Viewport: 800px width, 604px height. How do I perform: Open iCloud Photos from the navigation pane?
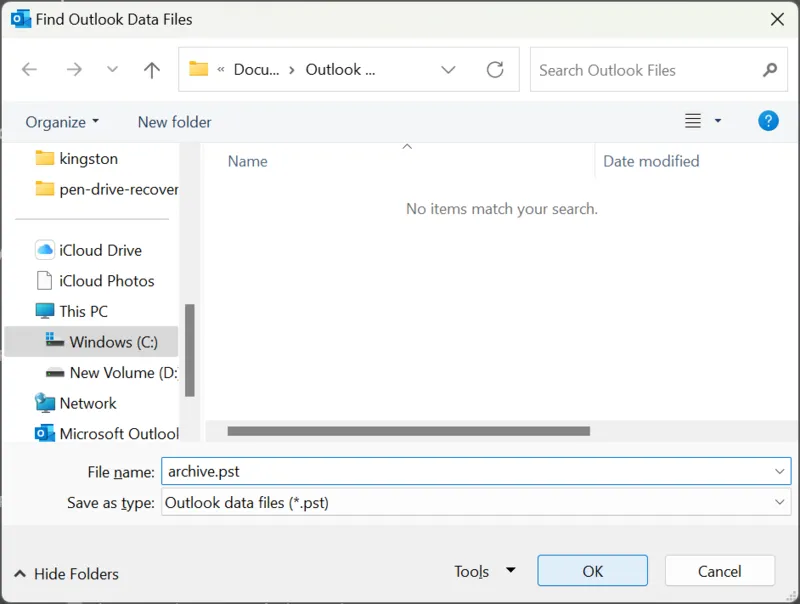(104, 281)
